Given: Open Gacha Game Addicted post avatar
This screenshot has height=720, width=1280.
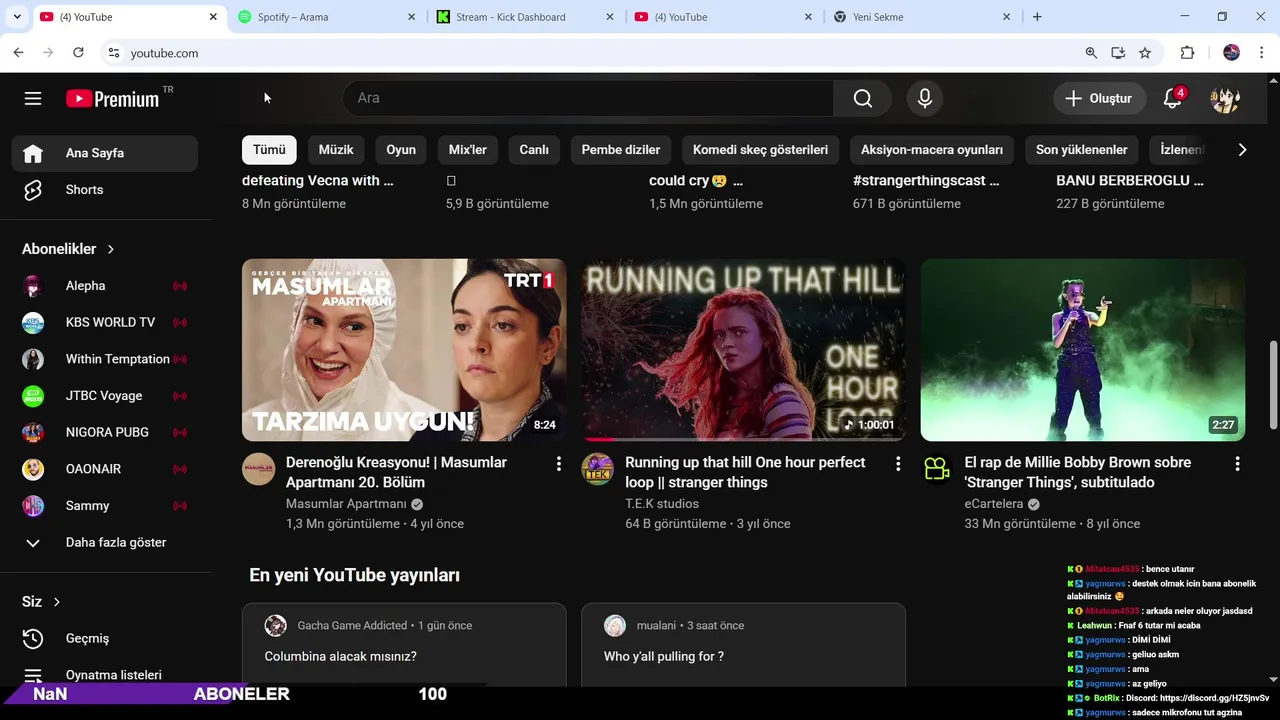Looking at the screenshot, I should pyautogui.click(x=276, y=626).
